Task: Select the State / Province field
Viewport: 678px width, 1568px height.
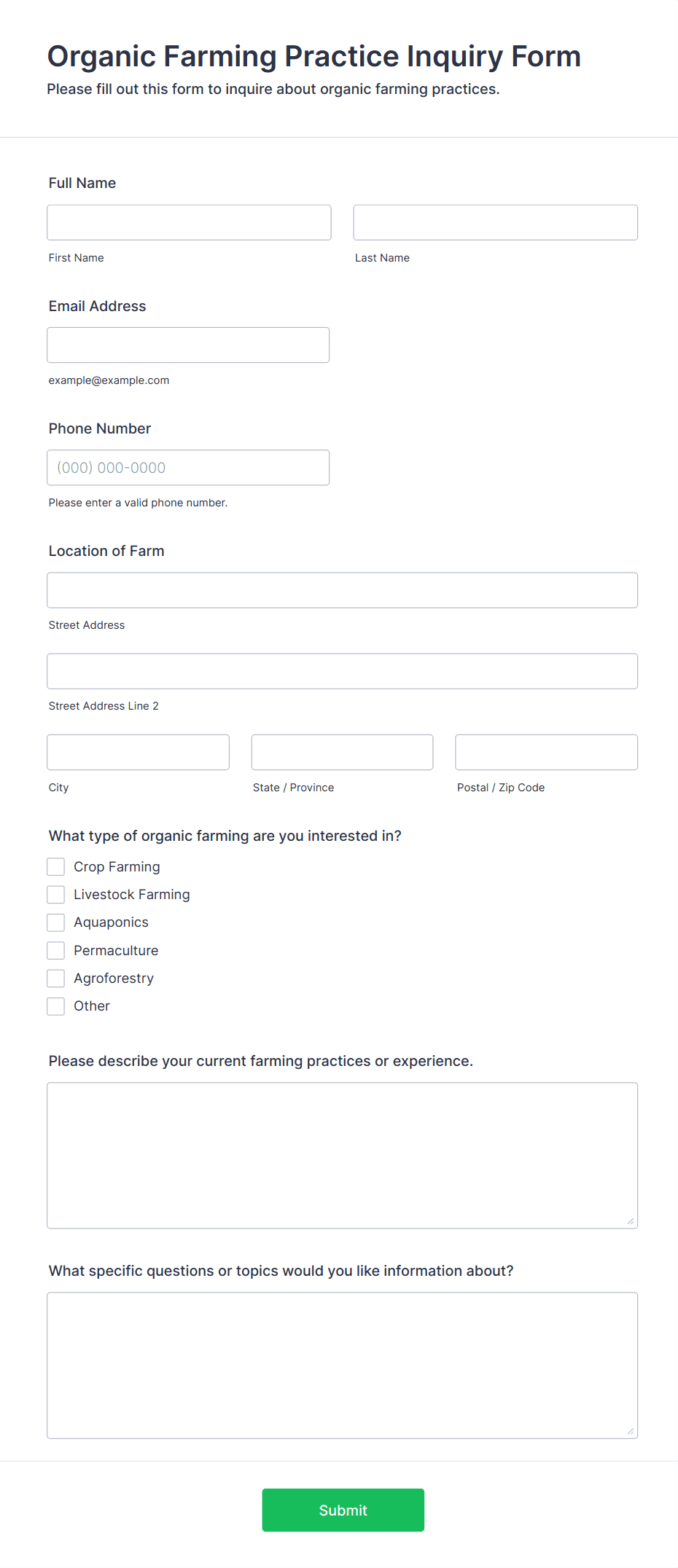Action: point(343,752)
